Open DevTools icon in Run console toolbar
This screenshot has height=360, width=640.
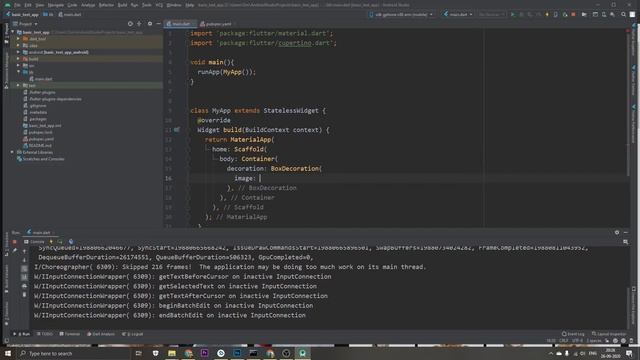tap(71, 242)
